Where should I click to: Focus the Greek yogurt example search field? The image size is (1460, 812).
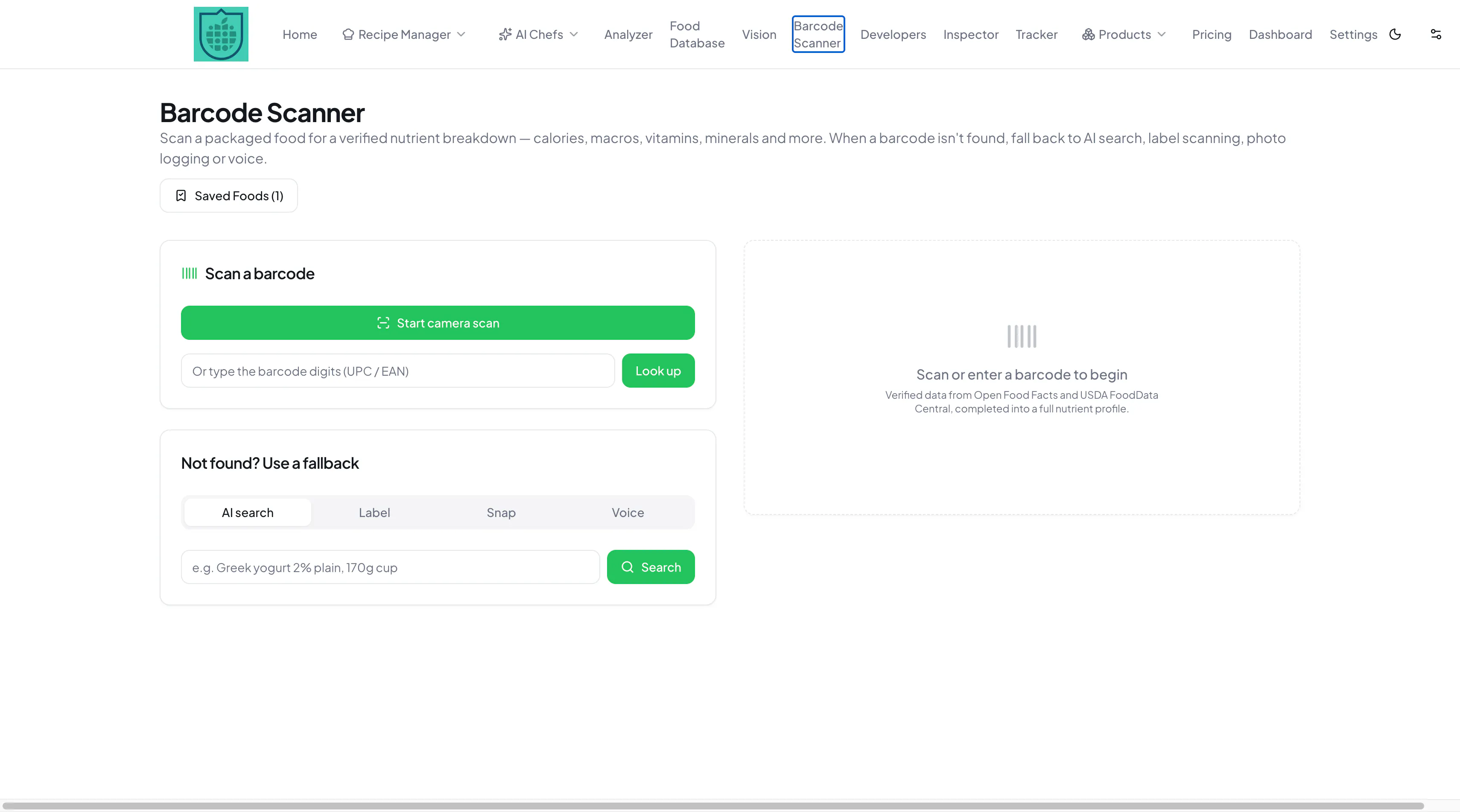pyautogui.click(x=391, y=567)
